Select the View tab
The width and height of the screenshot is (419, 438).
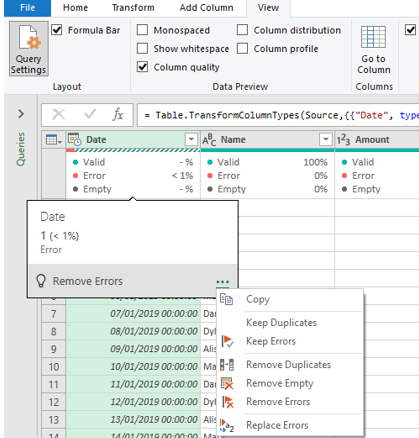coord(268,8)
